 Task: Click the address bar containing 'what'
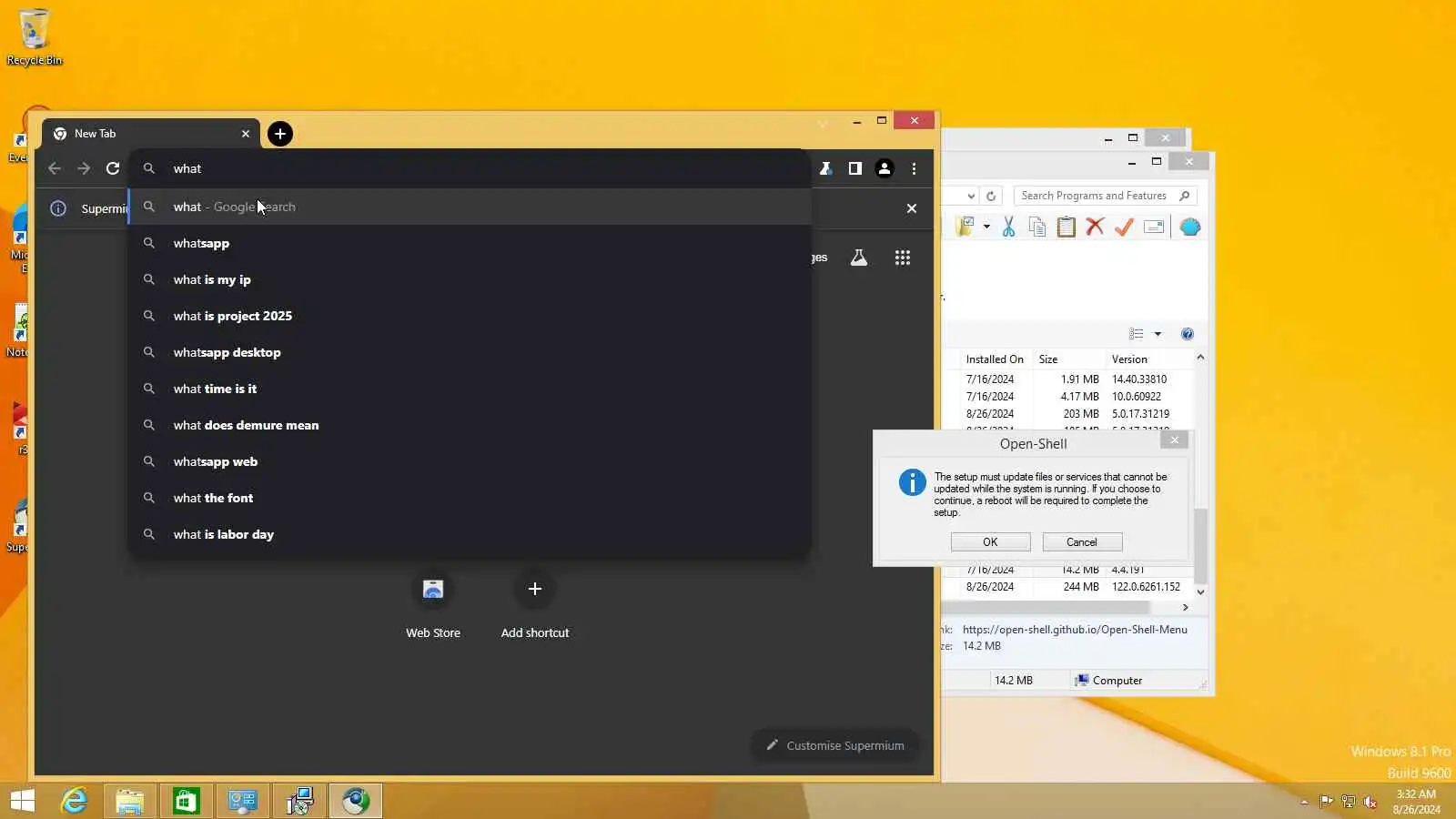coord(469,168)
